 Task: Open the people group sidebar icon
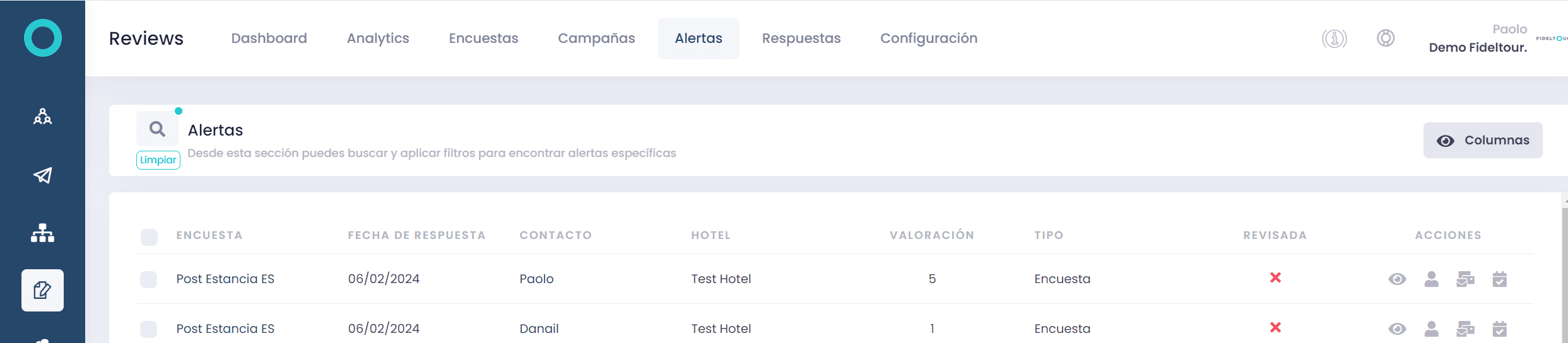point(42,117)
